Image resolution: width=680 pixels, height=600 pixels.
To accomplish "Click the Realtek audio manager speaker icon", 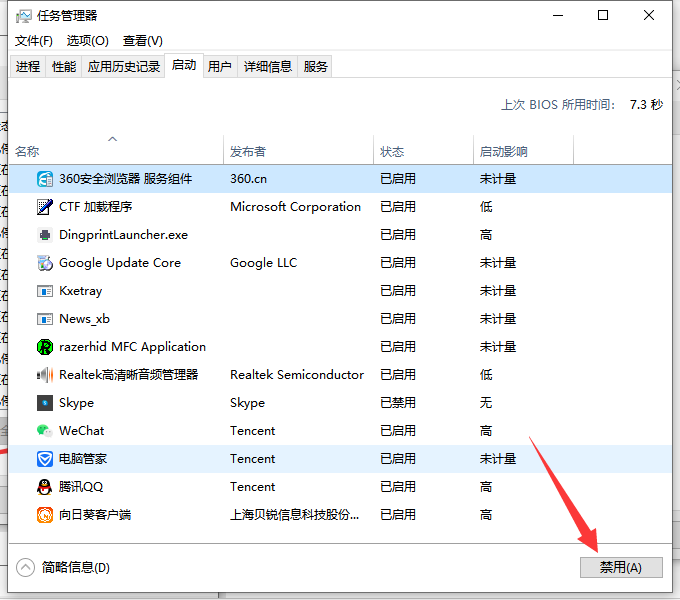I will tap(45, 375).
